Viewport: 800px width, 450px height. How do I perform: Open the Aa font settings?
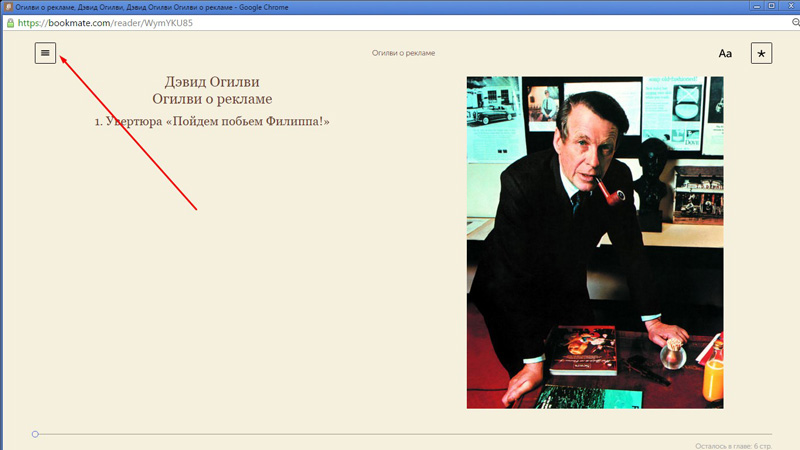(725, 54)
